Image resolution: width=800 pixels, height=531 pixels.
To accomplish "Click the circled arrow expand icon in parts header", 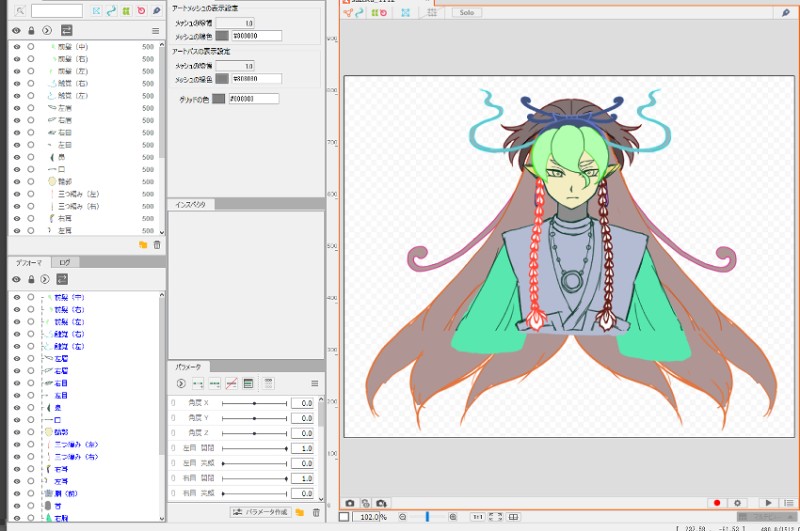I will pos(47,31).
